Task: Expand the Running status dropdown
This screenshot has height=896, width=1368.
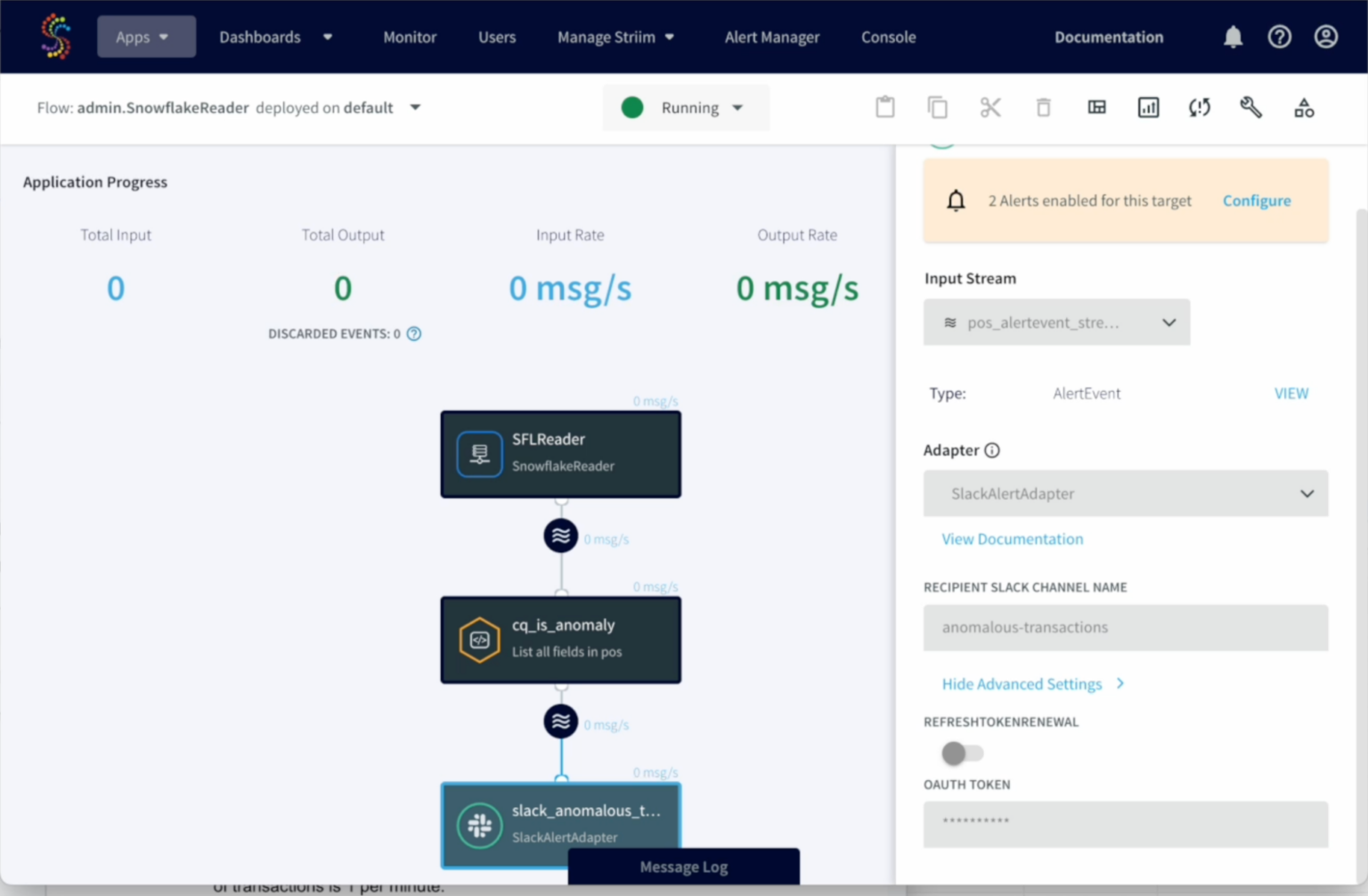Action: (737, 107)
